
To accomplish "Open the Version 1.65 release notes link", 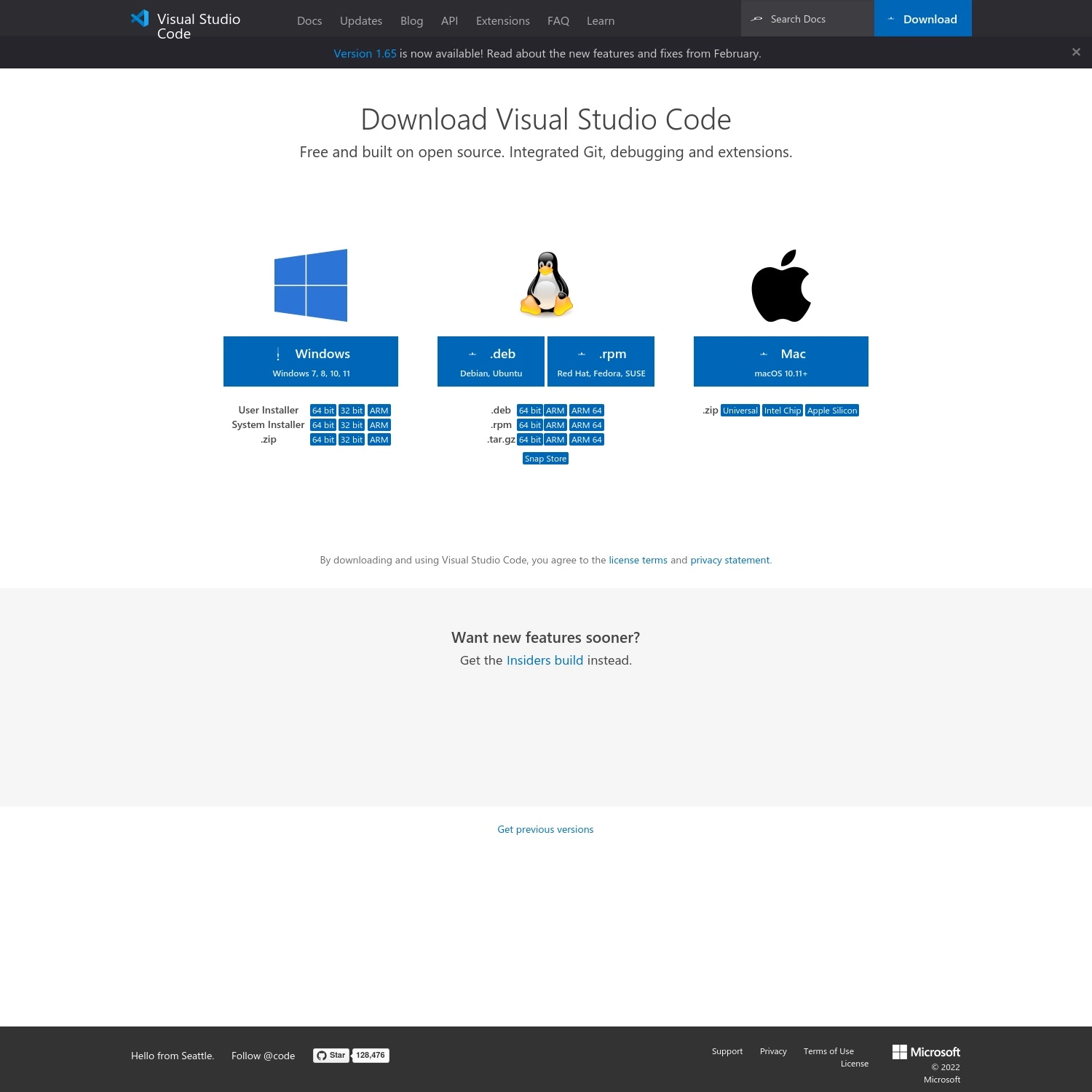I will tap(365, 54).
